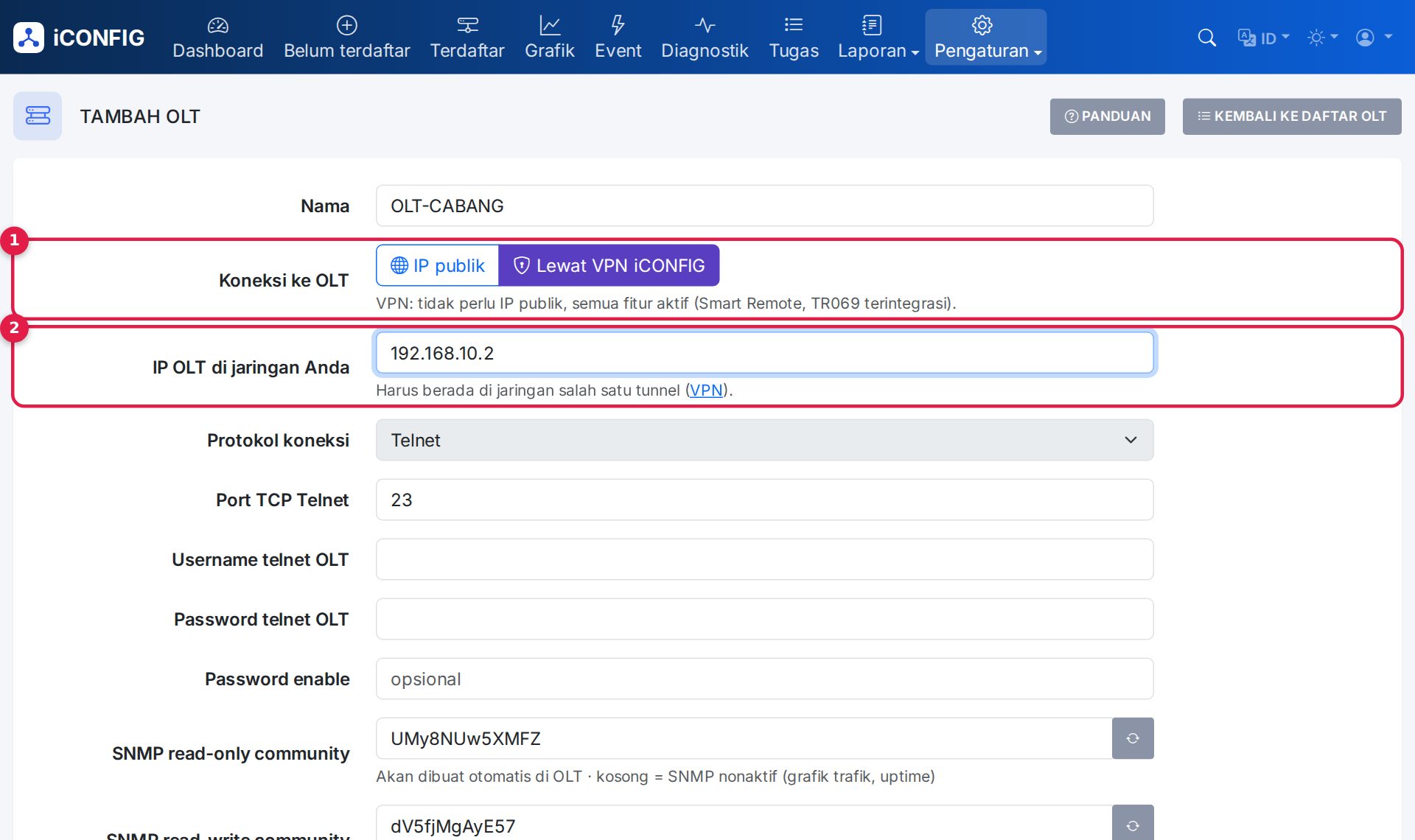Click the Tugas list icon

coord(794,25)
